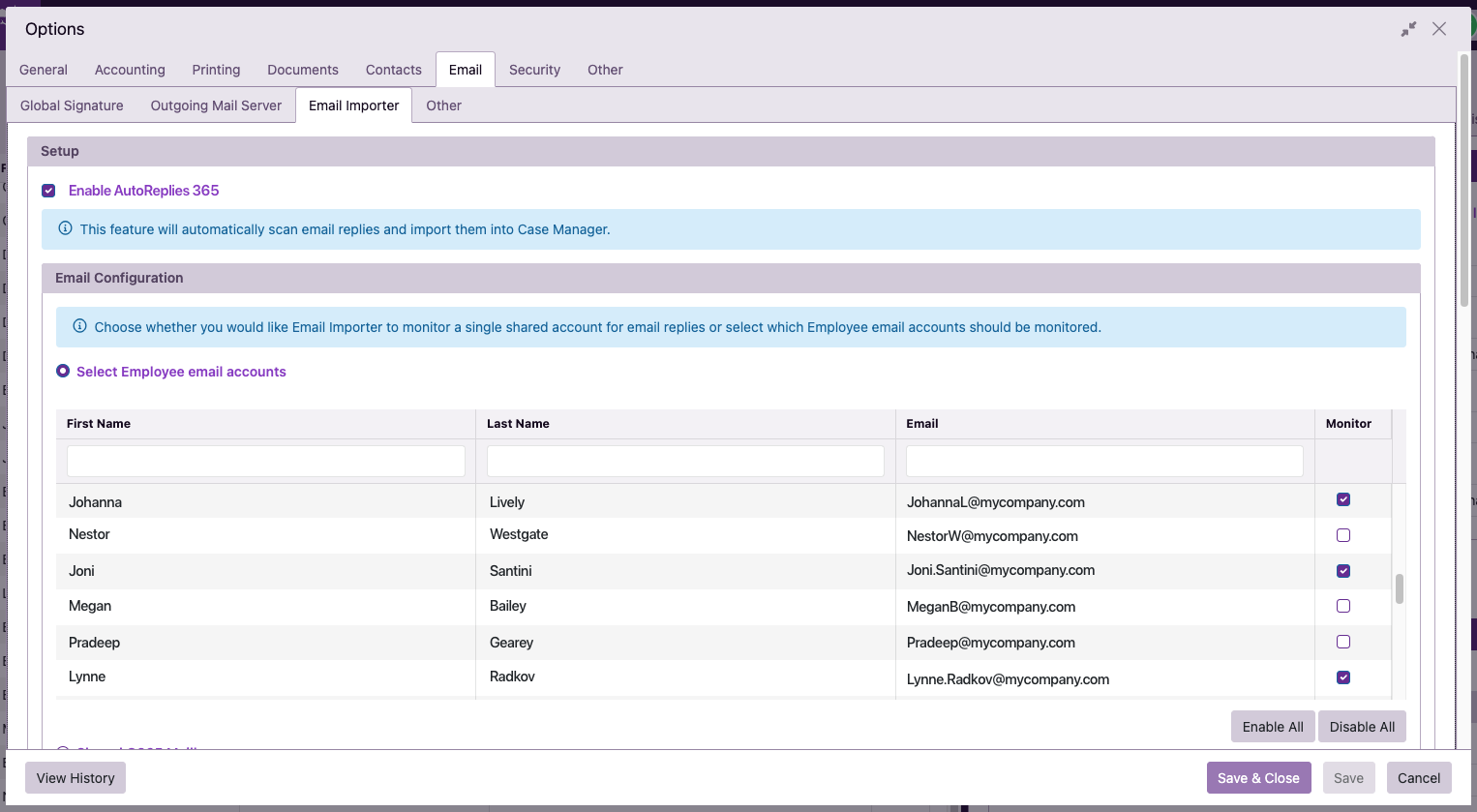This screenshot has height=812, width=1477.
Task: Click the Disable All button
Action: [x=1362, y=726]
